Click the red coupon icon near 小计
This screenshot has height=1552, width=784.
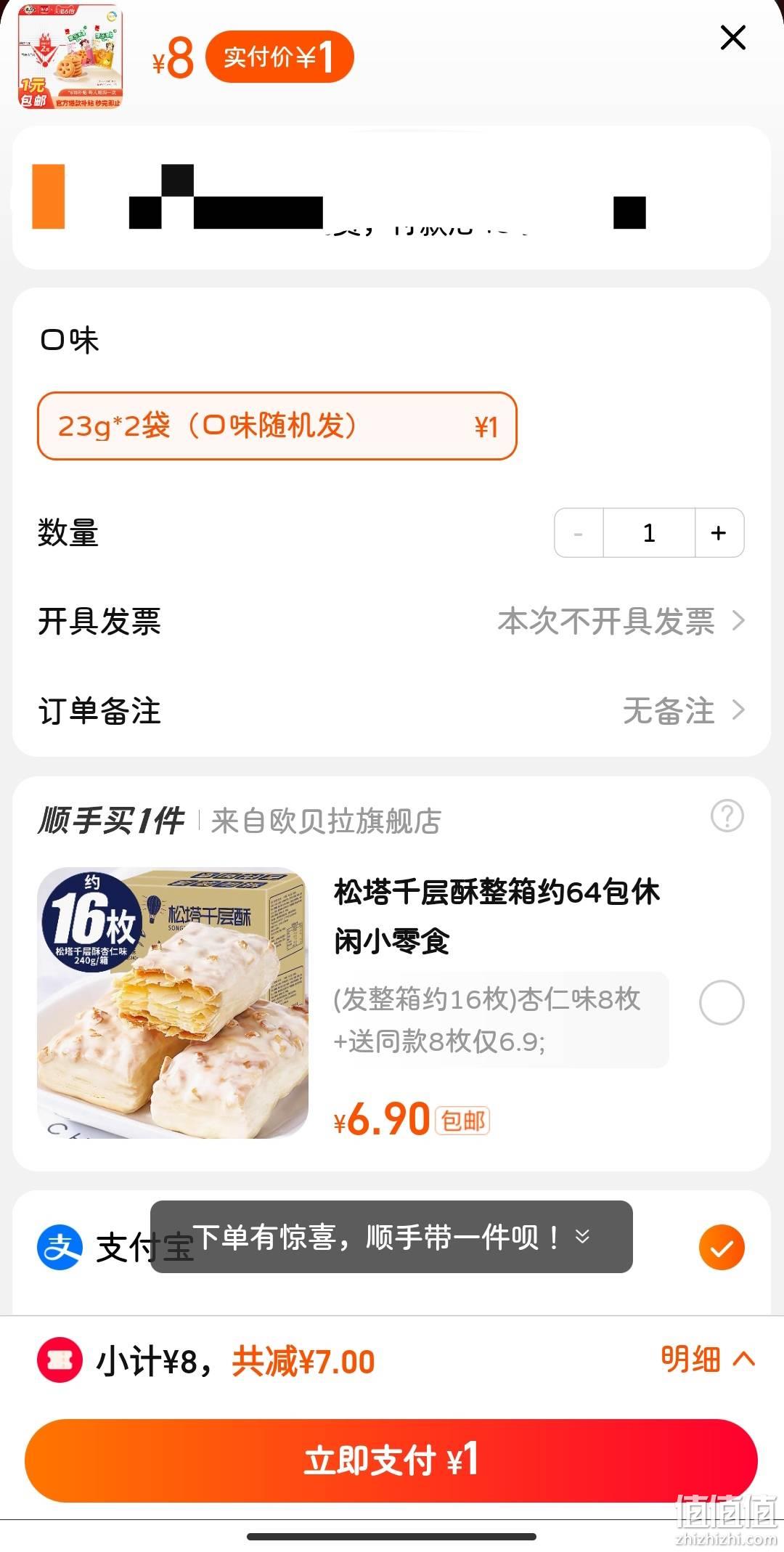[x=60, y=1360]
